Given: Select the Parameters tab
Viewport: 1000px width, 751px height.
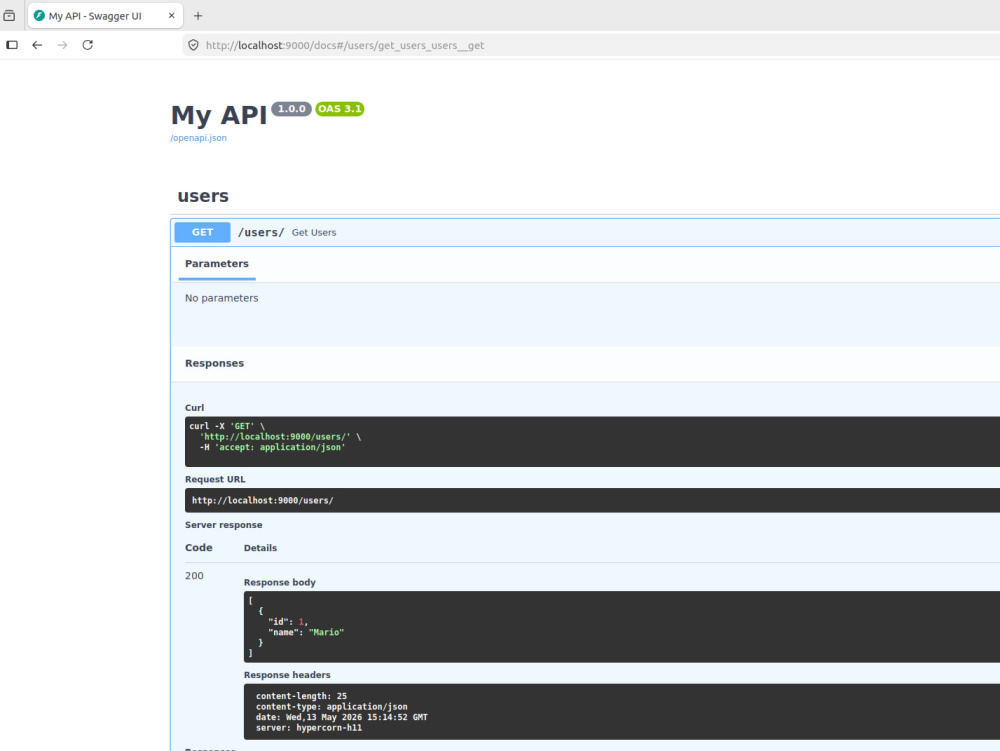Looking at the screenshot, I should pos(217,264).
